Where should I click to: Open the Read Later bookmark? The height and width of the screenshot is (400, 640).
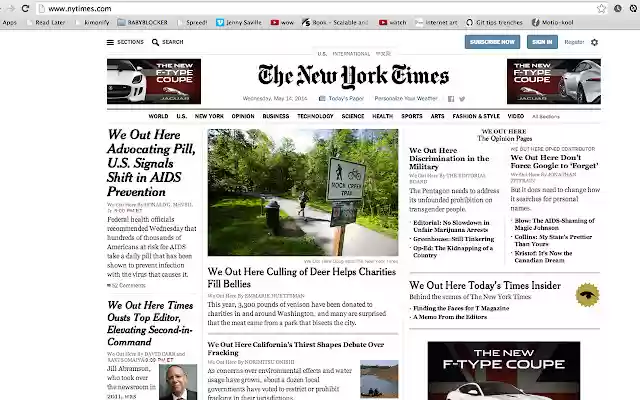pyautogui.click(x=46, y=22)
